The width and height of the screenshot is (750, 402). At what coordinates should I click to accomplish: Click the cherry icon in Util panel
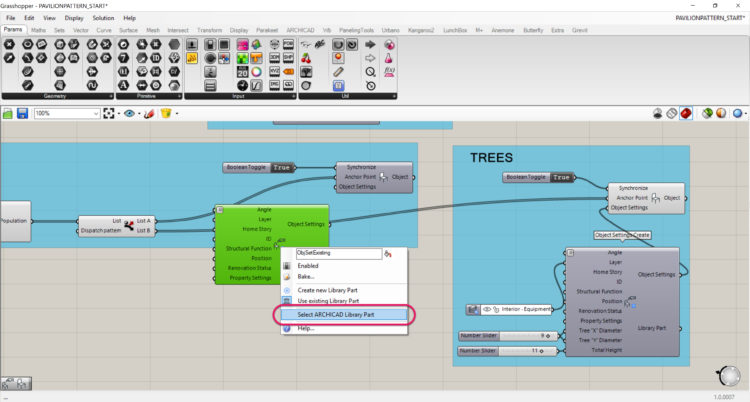(x=306, y=58)
